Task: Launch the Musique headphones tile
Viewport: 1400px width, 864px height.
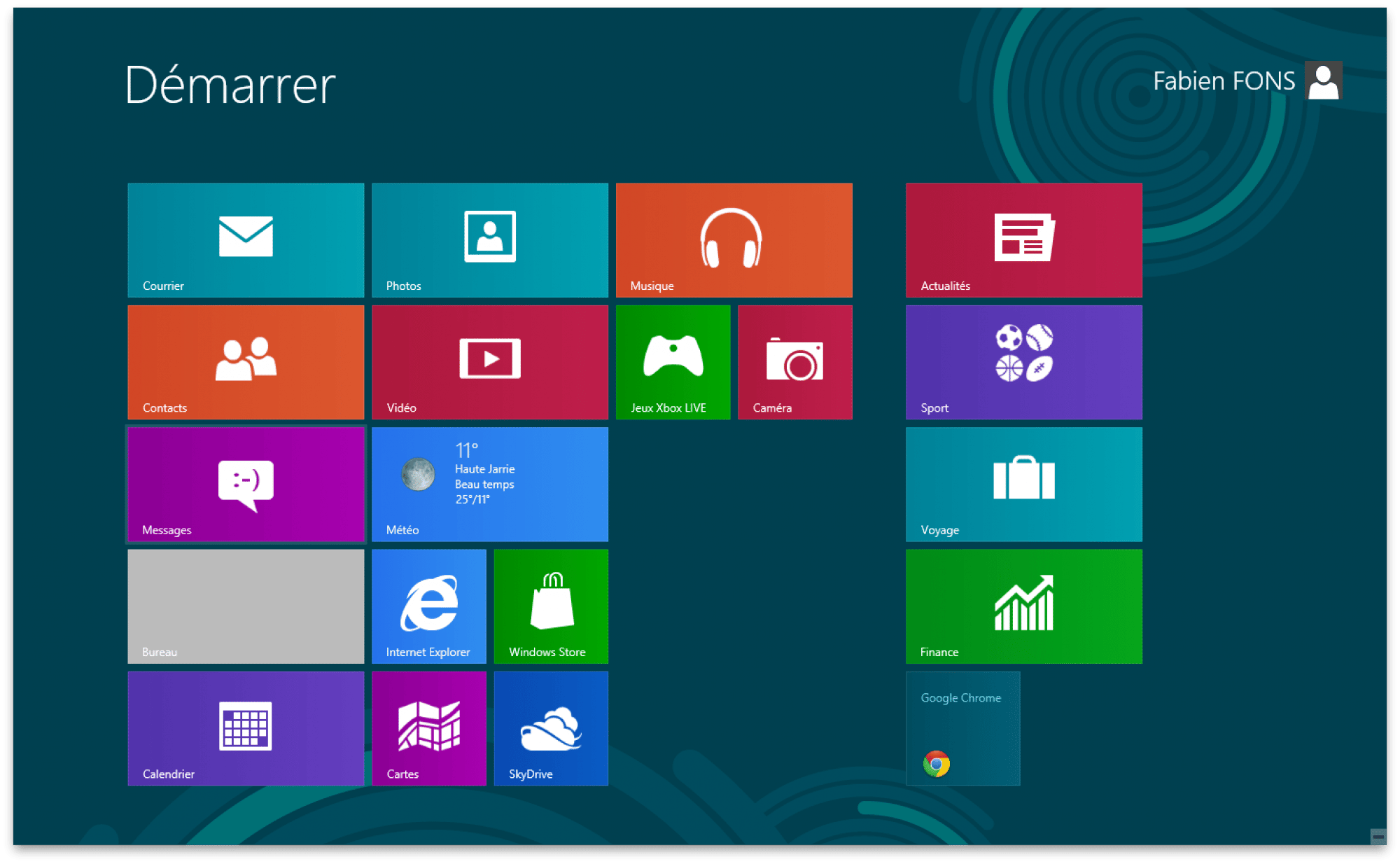Action: click(734, 240)
